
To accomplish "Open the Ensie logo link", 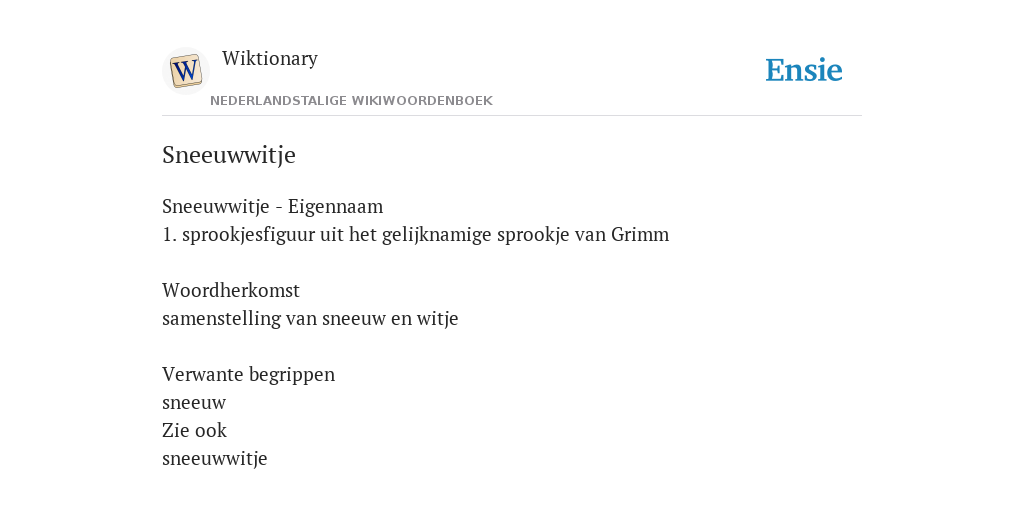I will pos(804,70).
